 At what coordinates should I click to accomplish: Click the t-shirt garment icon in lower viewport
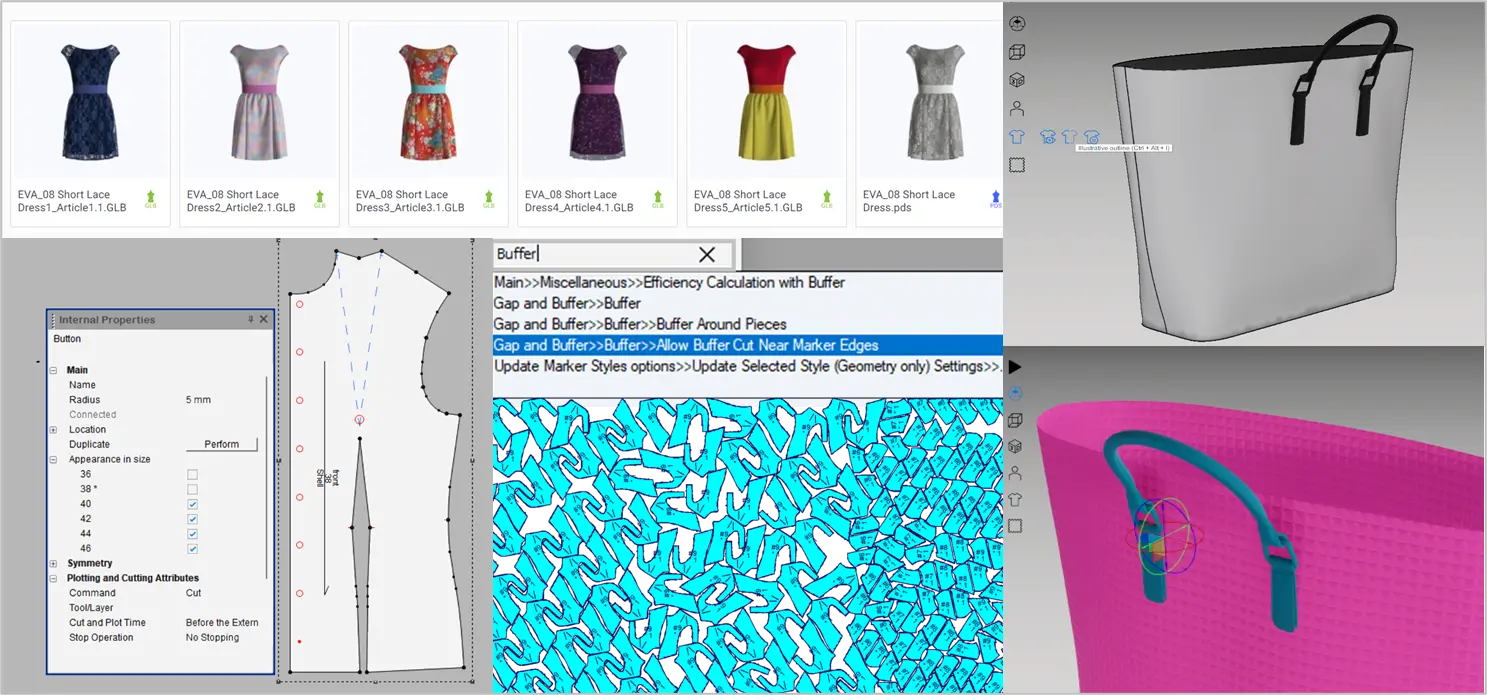pyautogui.click(x=1016, y=499)
